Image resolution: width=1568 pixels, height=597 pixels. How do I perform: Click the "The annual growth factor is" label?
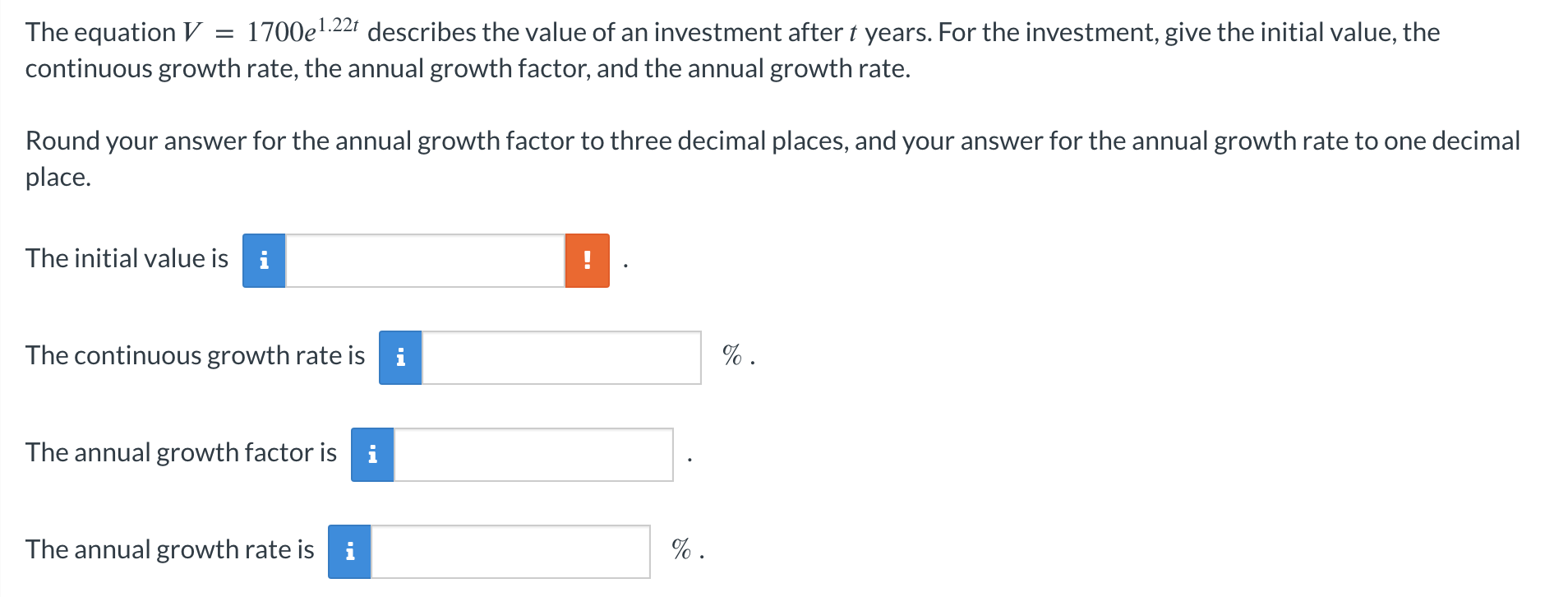point(181,453)
